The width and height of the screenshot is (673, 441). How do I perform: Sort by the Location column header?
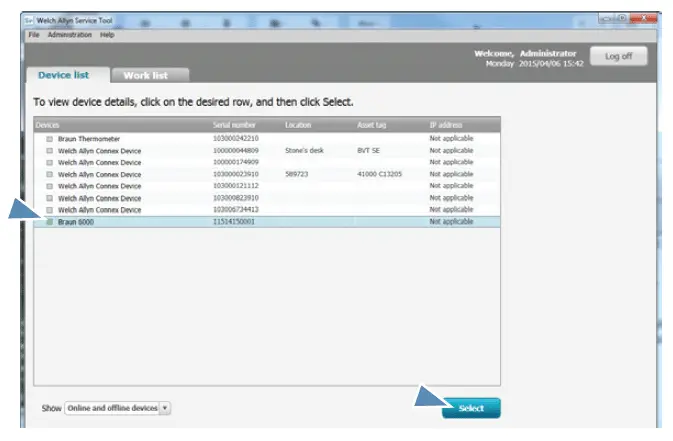point(298,125)
